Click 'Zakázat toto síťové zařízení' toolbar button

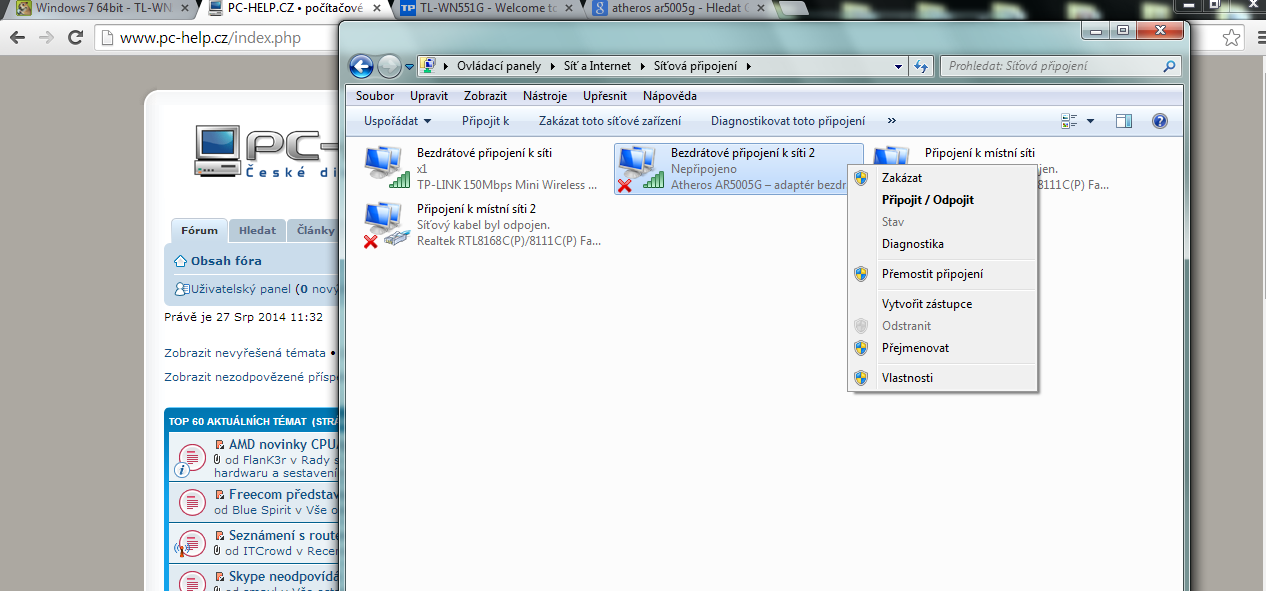coord(610,121)
